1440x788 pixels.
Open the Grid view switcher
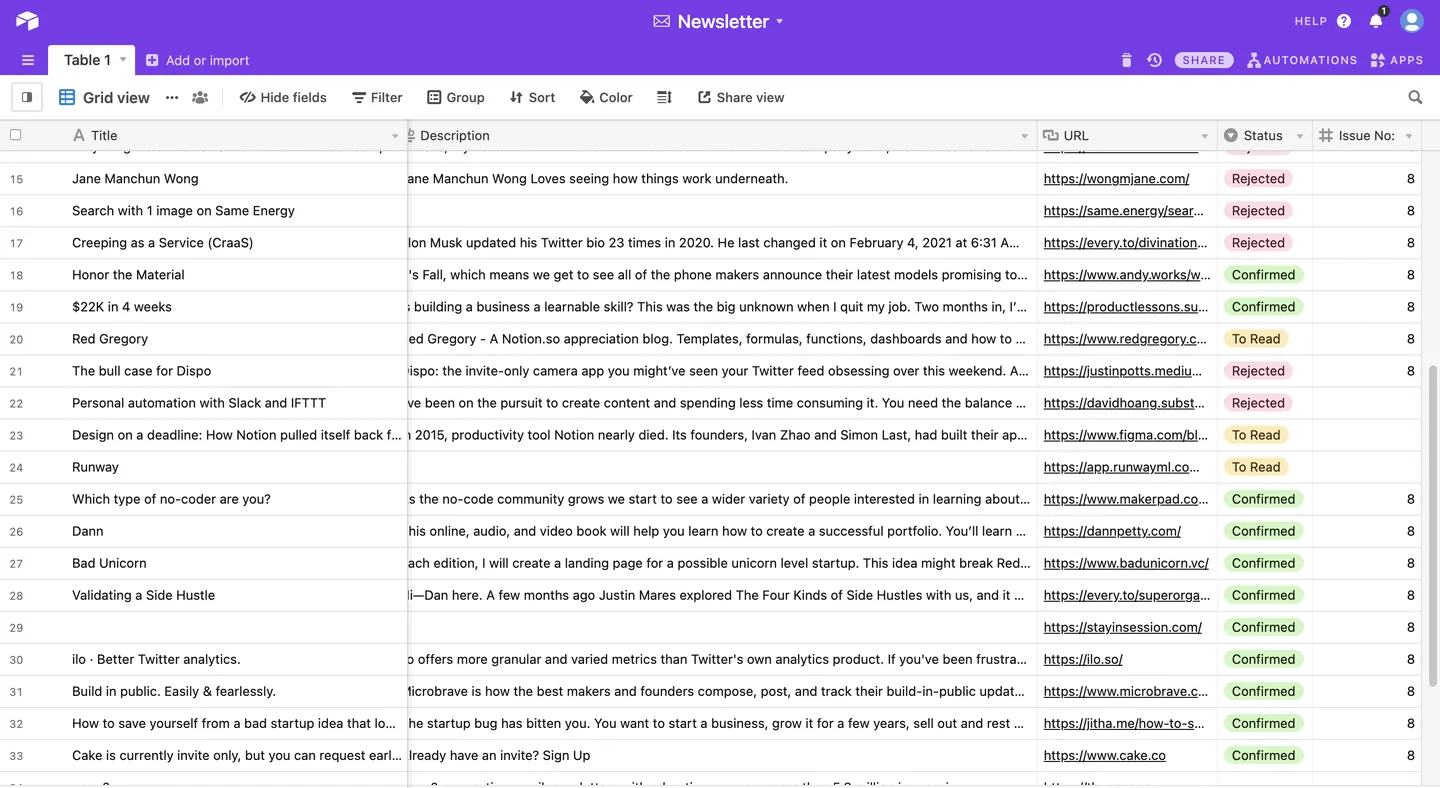[104, 97]
